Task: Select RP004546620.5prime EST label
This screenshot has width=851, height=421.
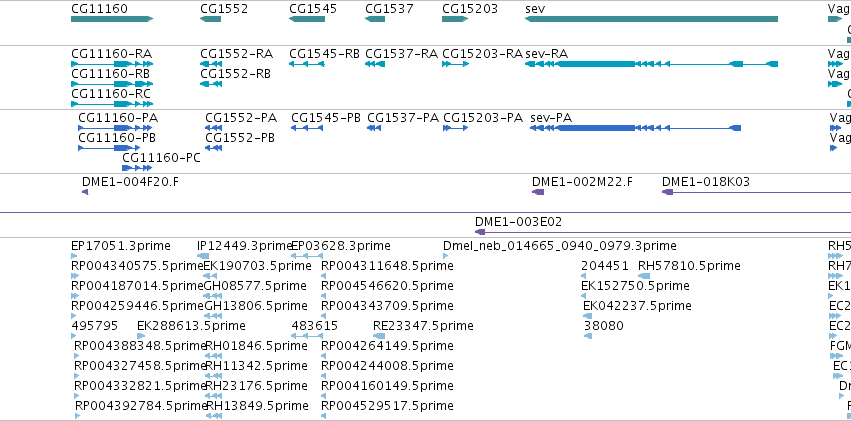Action: click(x=388, y=286)
